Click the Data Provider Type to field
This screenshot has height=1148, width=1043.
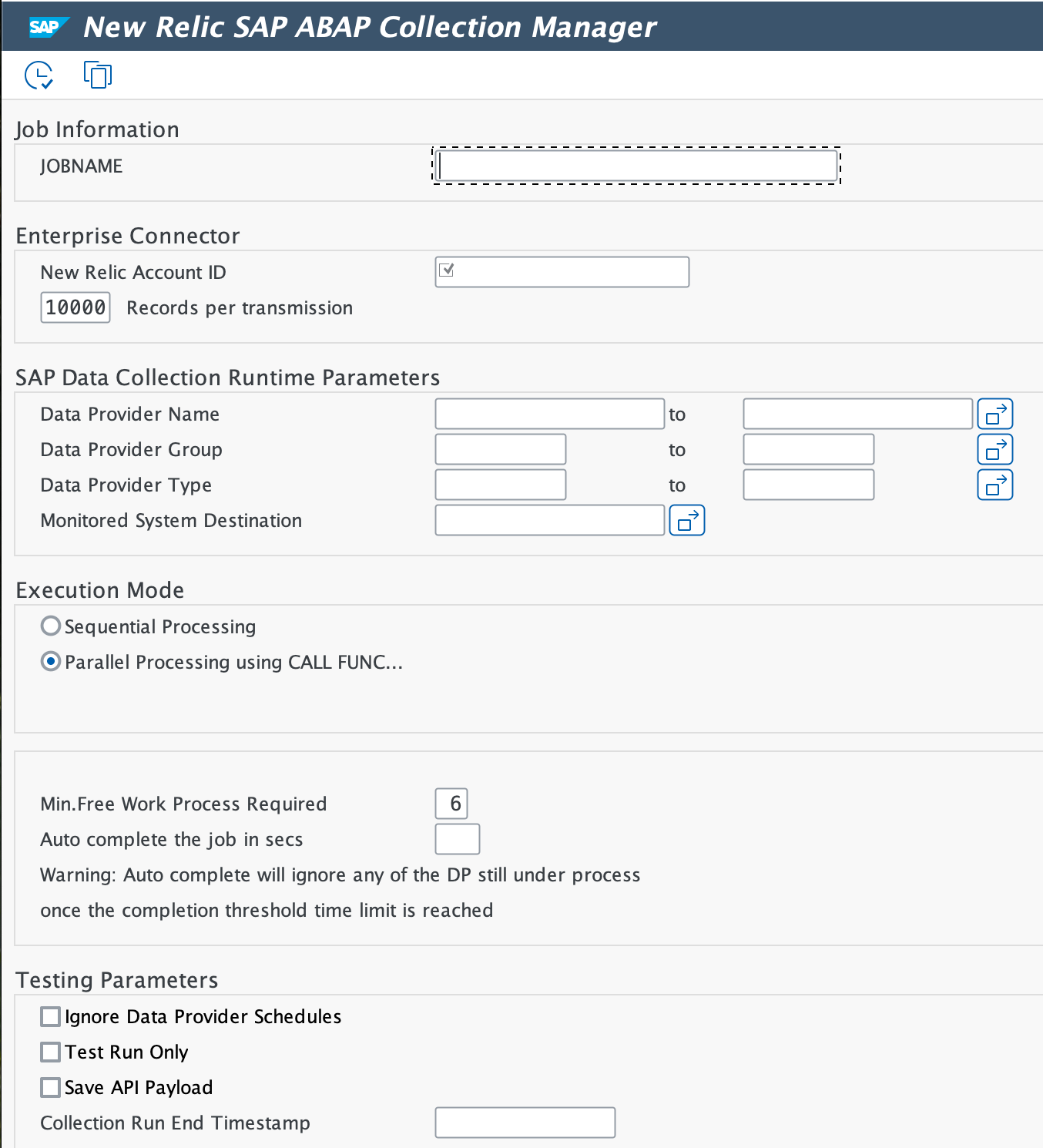pos(807,485)
